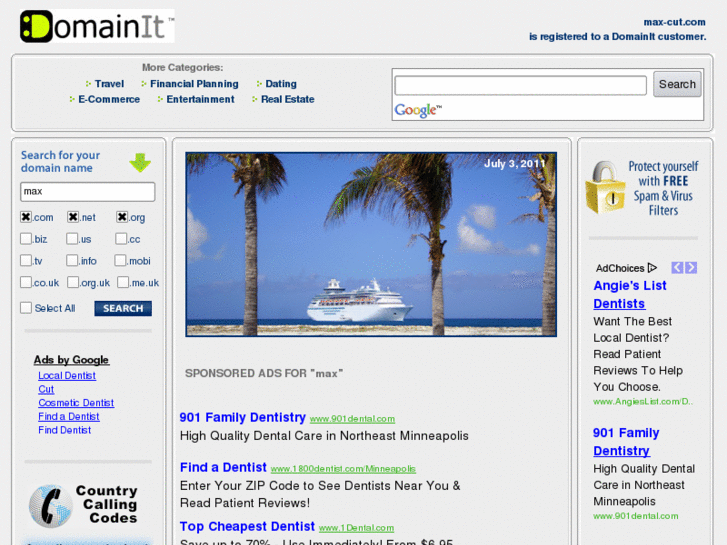The image size is (727, 545).
Task: Open the Financial Planning category
Action: coord(194,84)
